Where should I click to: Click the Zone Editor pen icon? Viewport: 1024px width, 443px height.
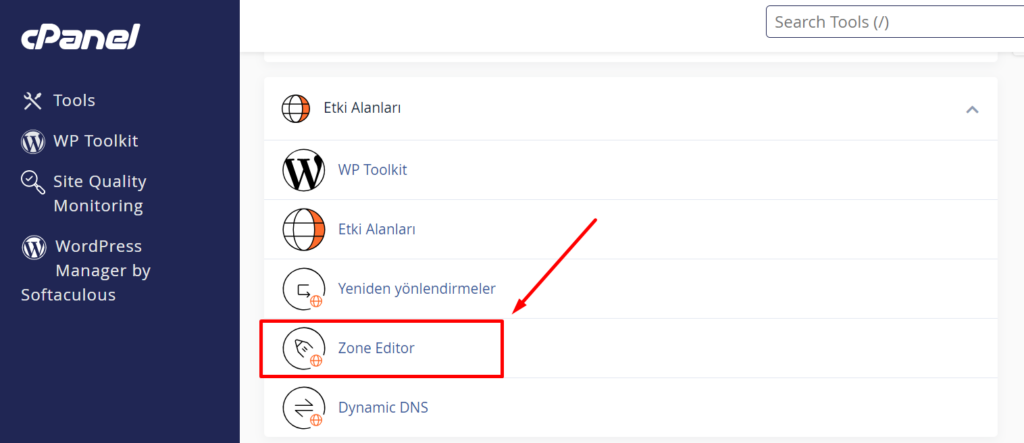pyautogui.click(x=304, y=348)
